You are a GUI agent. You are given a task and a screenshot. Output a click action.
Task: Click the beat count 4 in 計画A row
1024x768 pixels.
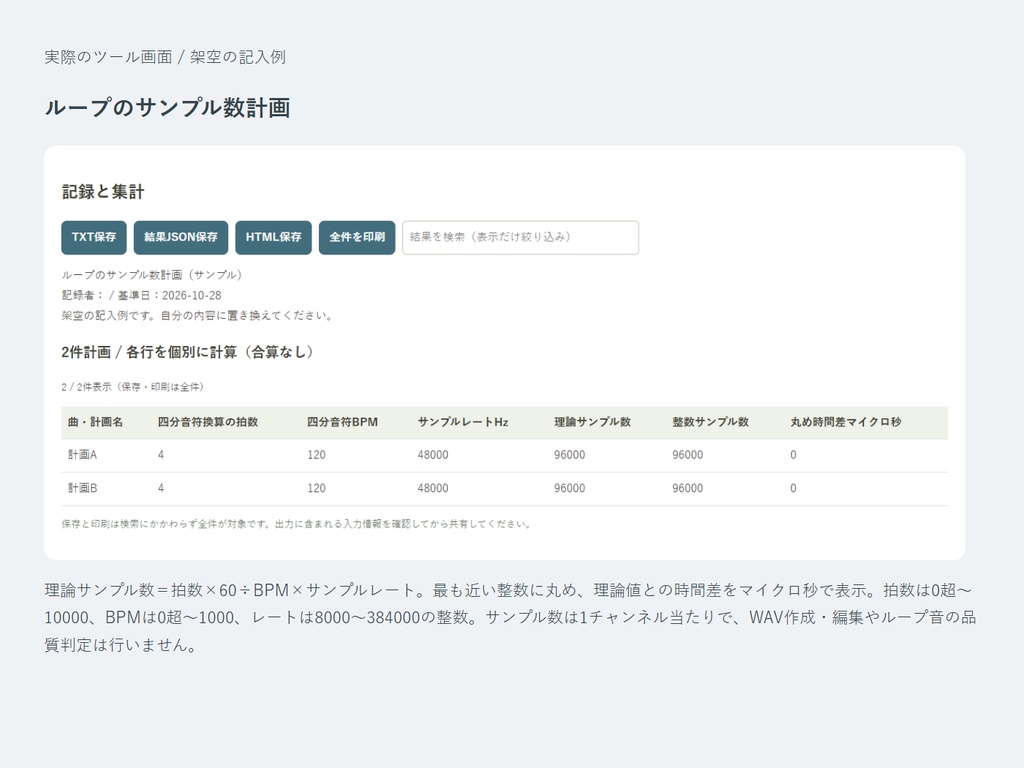click(161, 455)
